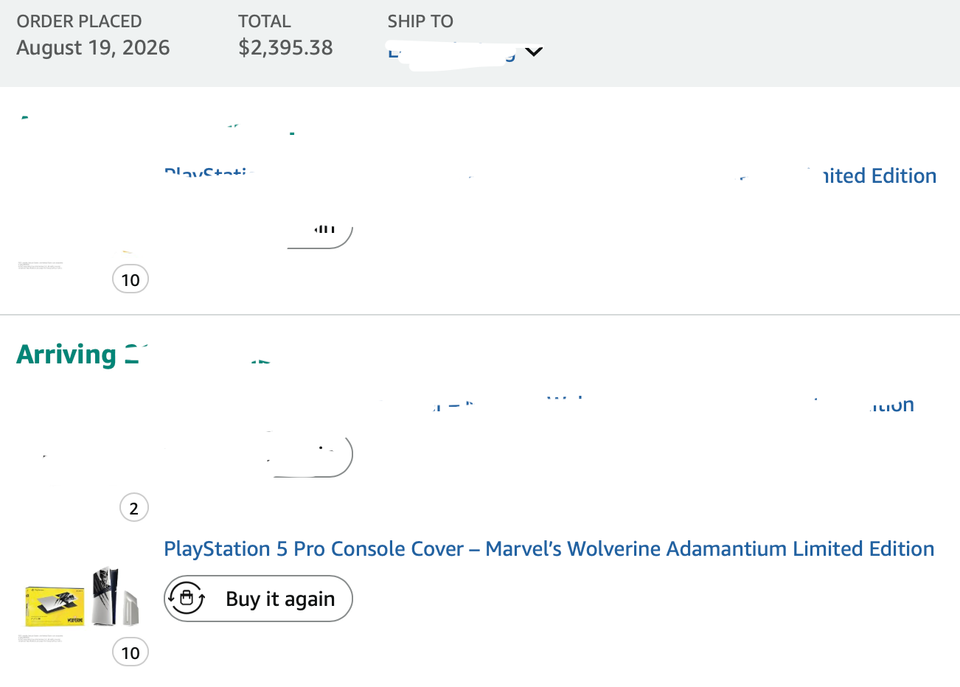Image resolution: width=960 pixels, height=687 pixels.
Task: Click the cart-refresh icon inside Buy it again
Action: coord(187,598)
